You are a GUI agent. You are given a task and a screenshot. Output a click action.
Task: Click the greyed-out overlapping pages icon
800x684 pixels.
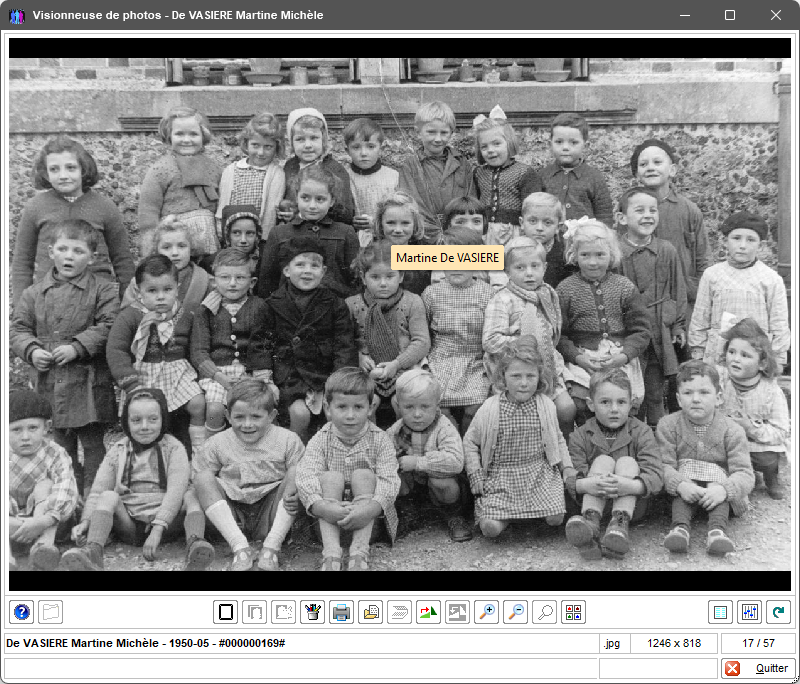[255, 612]
